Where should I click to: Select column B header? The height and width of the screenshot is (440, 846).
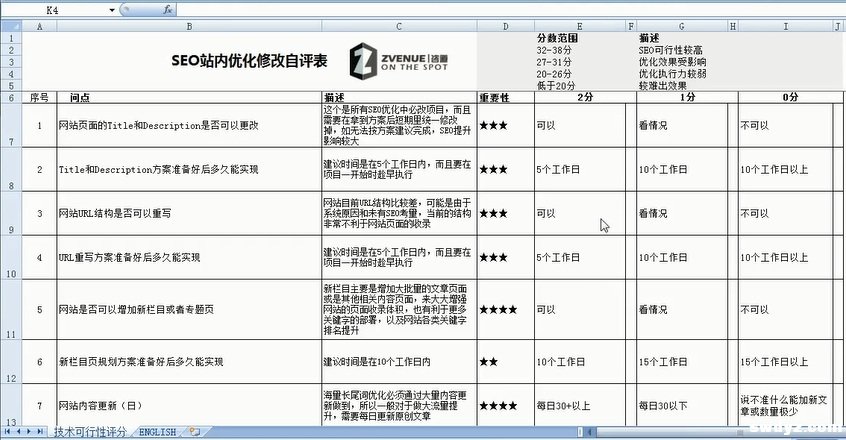[188, 25]
